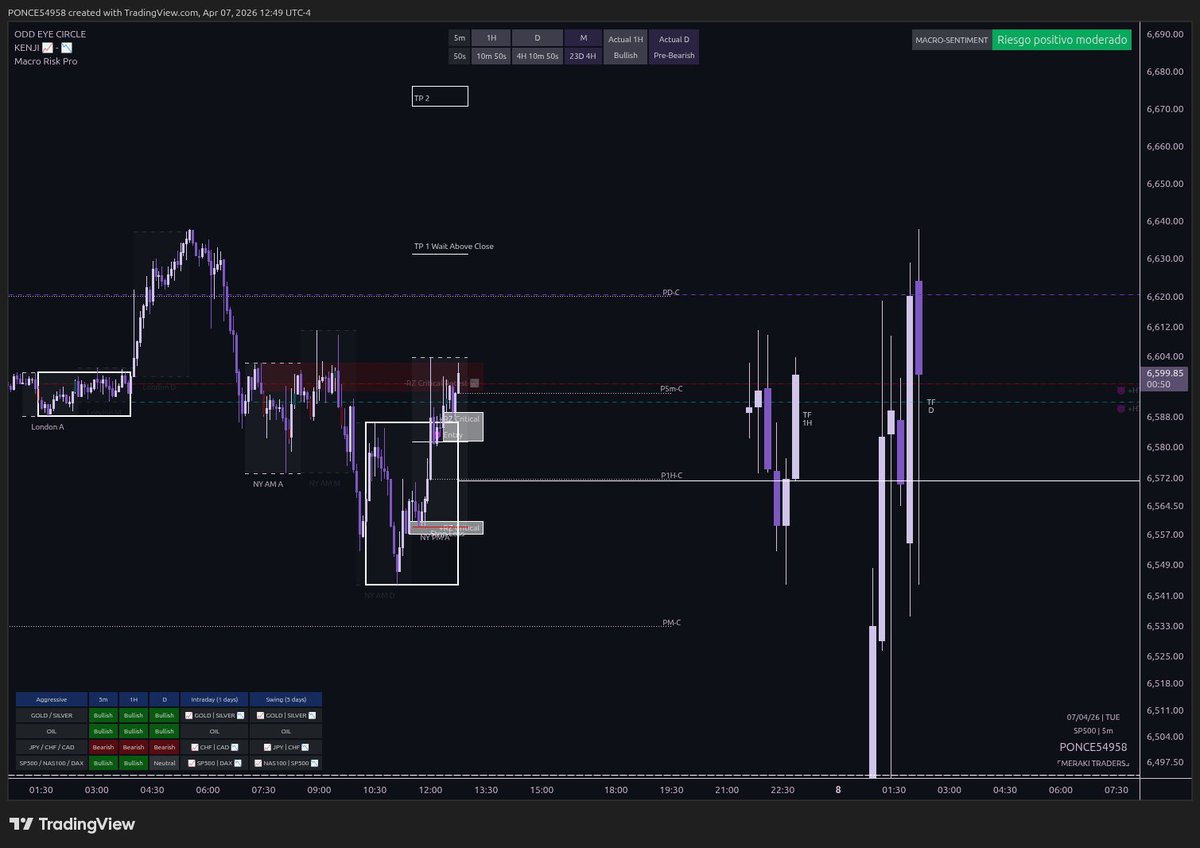Click chart-up icon before NAS100 | SP500
This screenshot has height=848, width=1200.
(258, 763)
